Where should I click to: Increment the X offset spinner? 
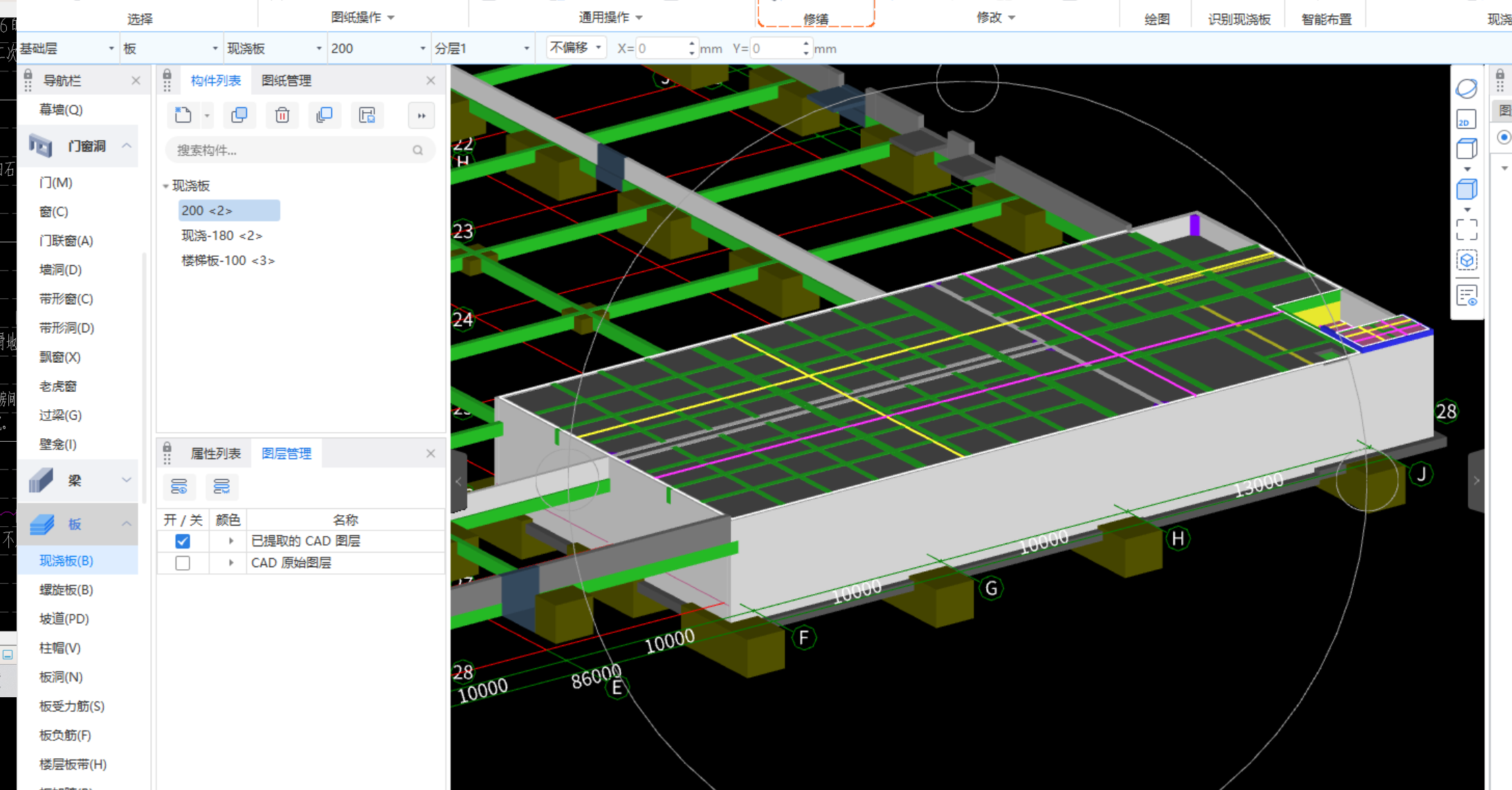click(x=691, y=44)
